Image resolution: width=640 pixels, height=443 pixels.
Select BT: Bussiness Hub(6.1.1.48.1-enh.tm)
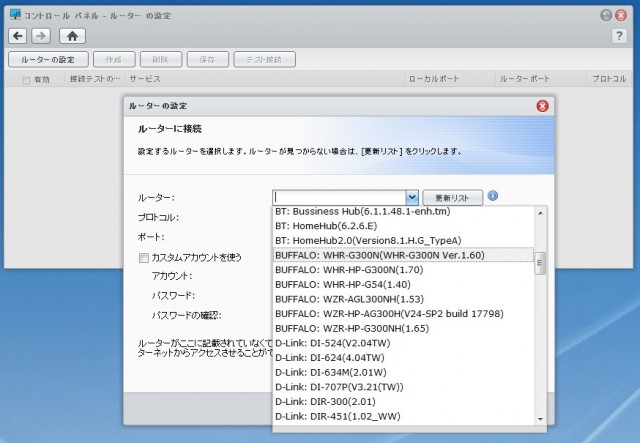tap(403, 211)
